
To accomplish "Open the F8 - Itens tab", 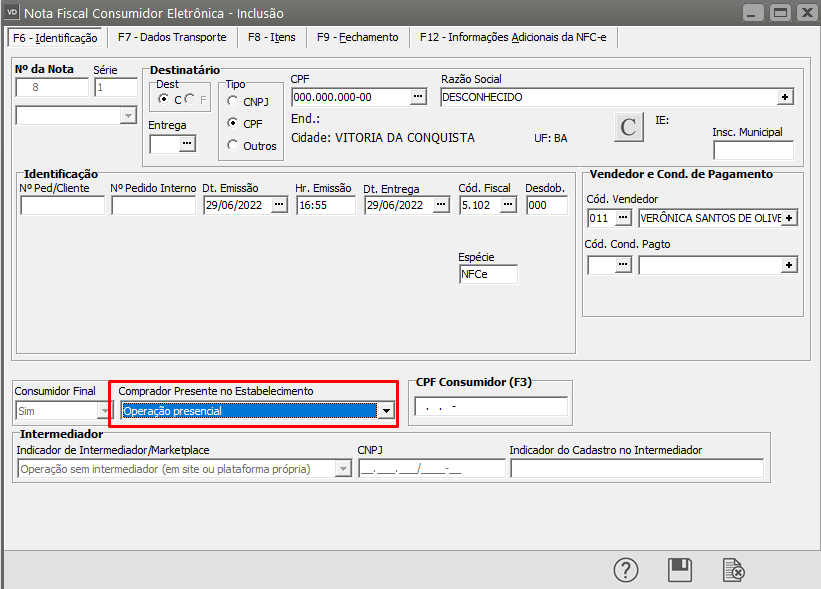I will click(272, 37).
